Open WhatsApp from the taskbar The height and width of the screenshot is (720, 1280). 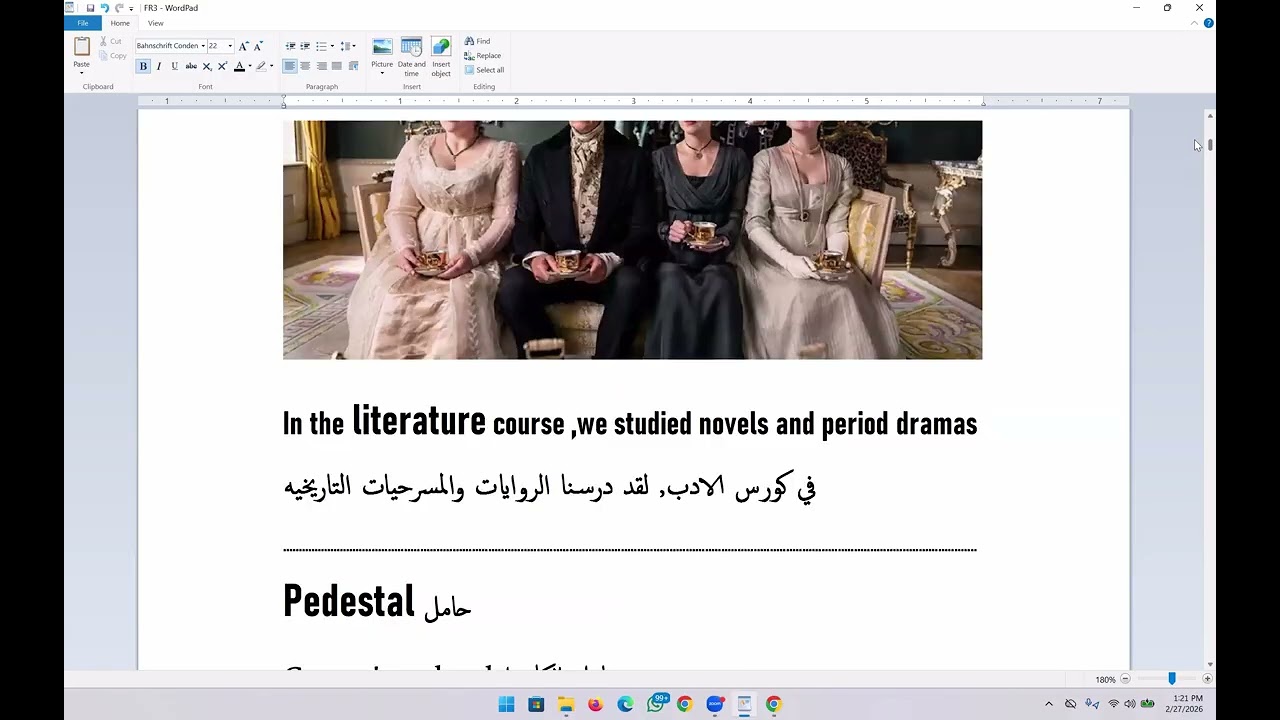655,704
